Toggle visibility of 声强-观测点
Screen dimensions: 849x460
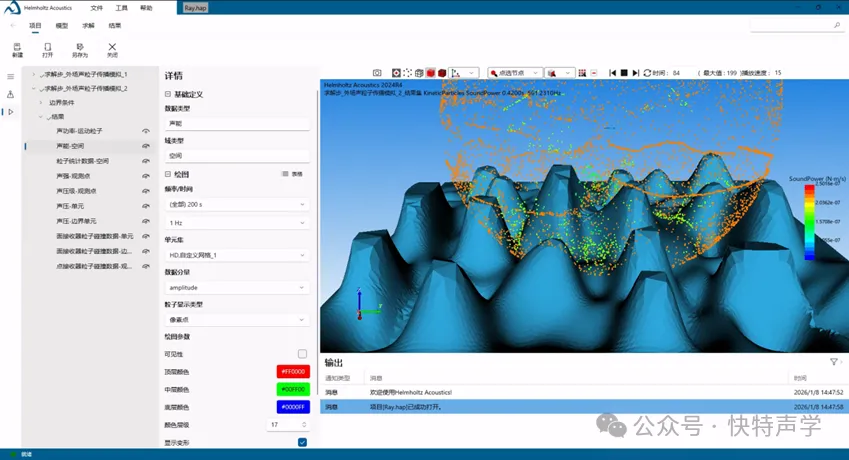pos(146,176)
